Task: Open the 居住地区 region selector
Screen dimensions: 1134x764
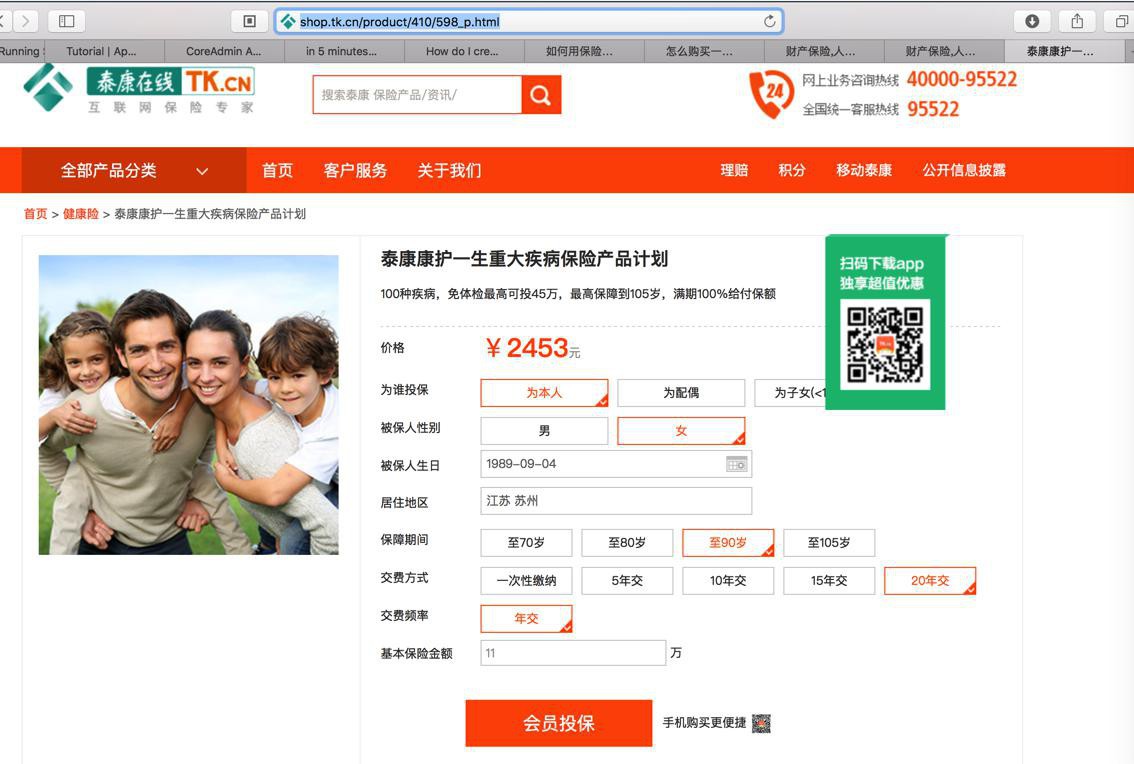Action: (x=616, y=501)
